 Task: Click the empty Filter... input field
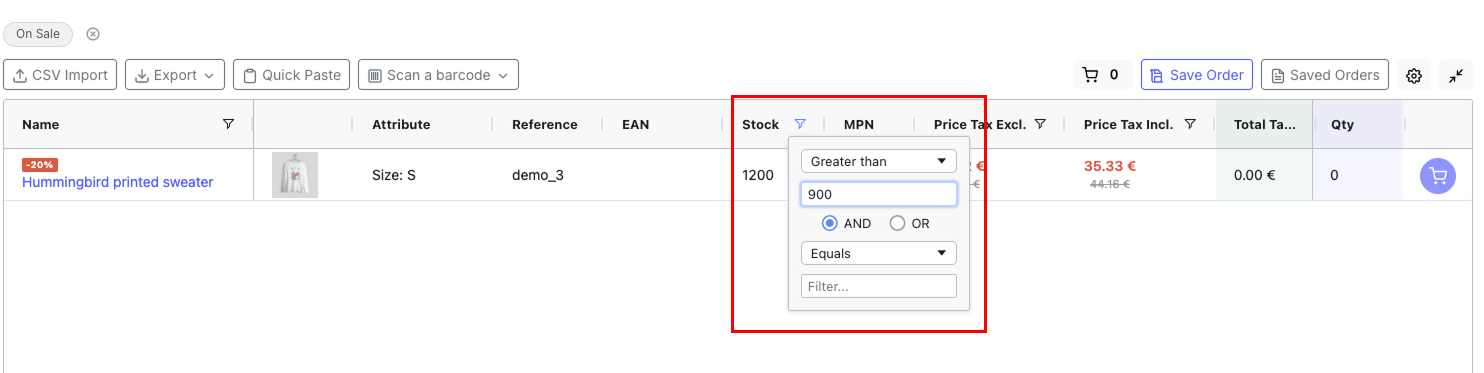[879, 286]
